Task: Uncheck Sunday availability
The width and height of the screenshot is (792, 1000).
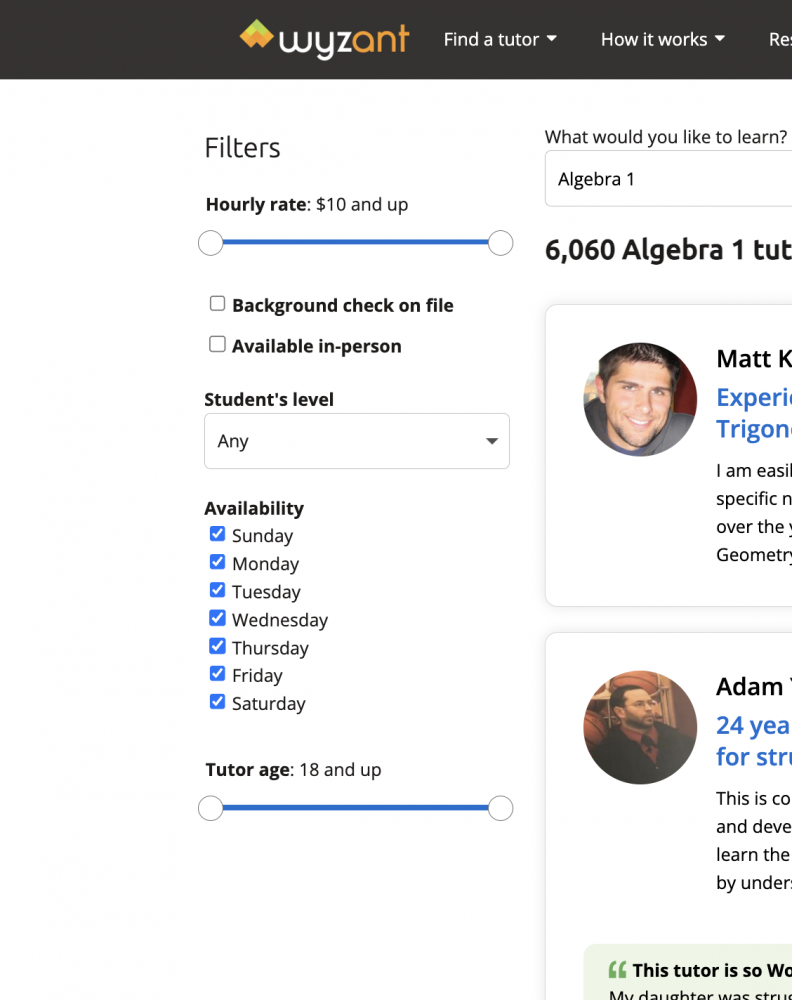Action: tap(217, 534)
